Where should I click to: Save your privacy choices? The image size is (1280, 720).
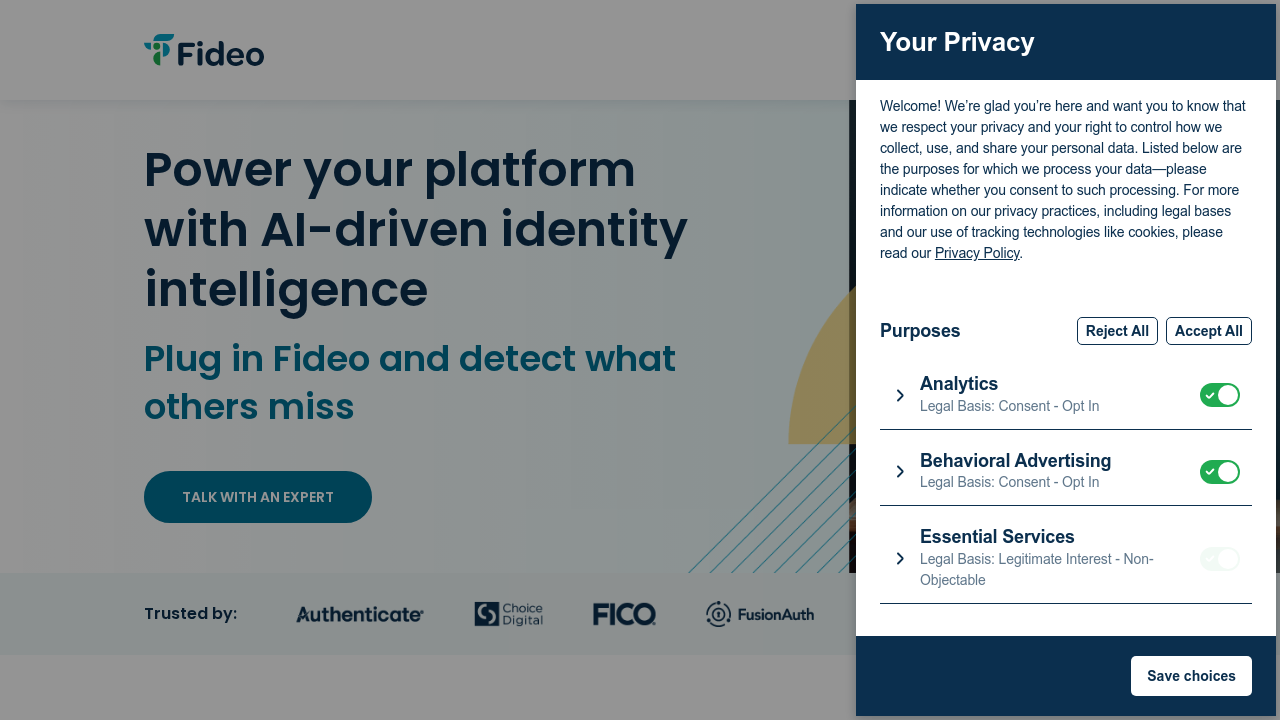pyautogui.click(x=1191, y=676)
